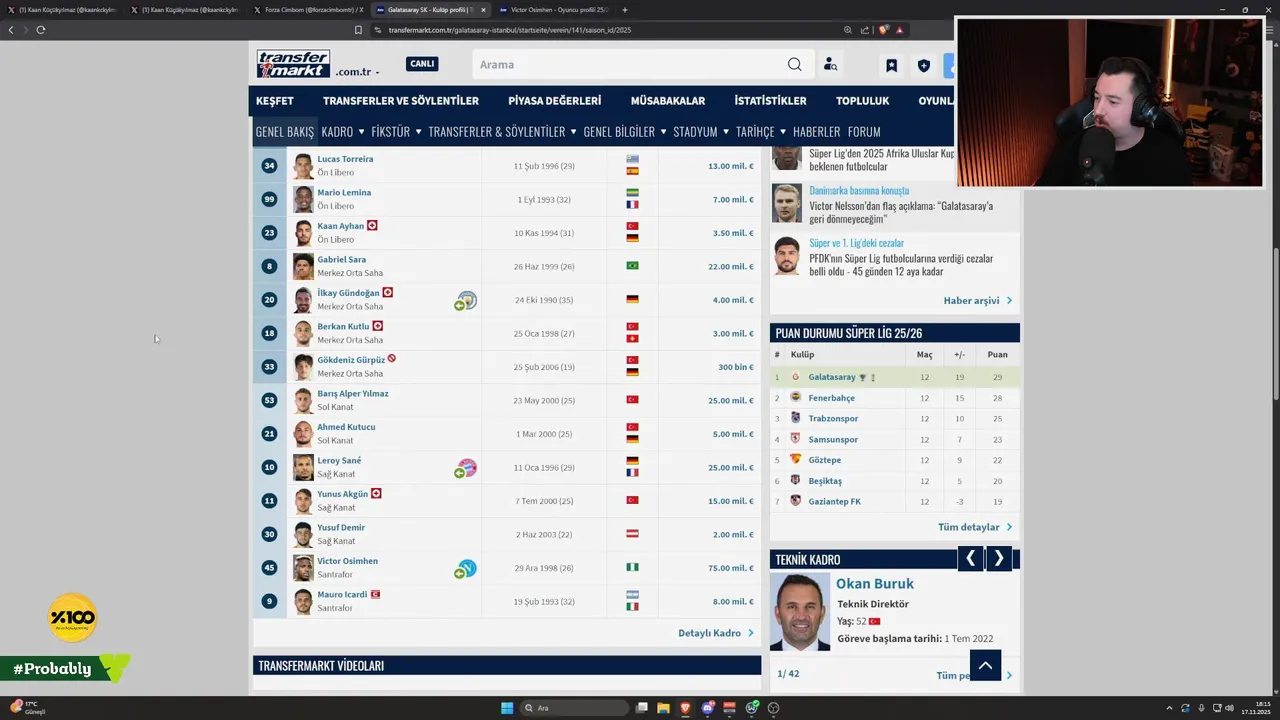Image resolution: width=1280 pixels, height=720 pixels.
Task: Click Leroy Sané's 25.00 mil. € market value
Action: point(731,467)
